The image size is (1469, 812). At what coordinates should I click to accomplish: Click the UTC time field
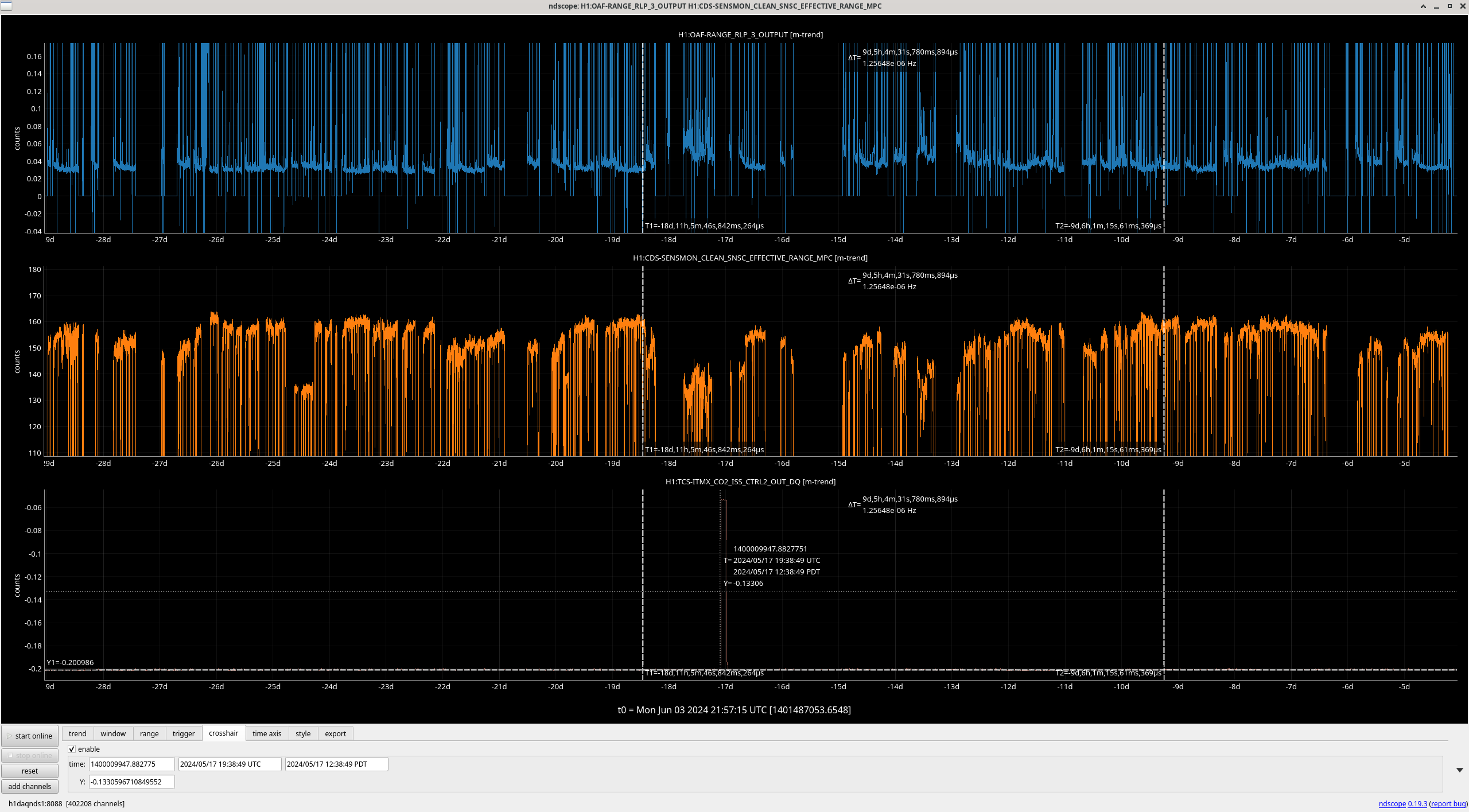230,764
